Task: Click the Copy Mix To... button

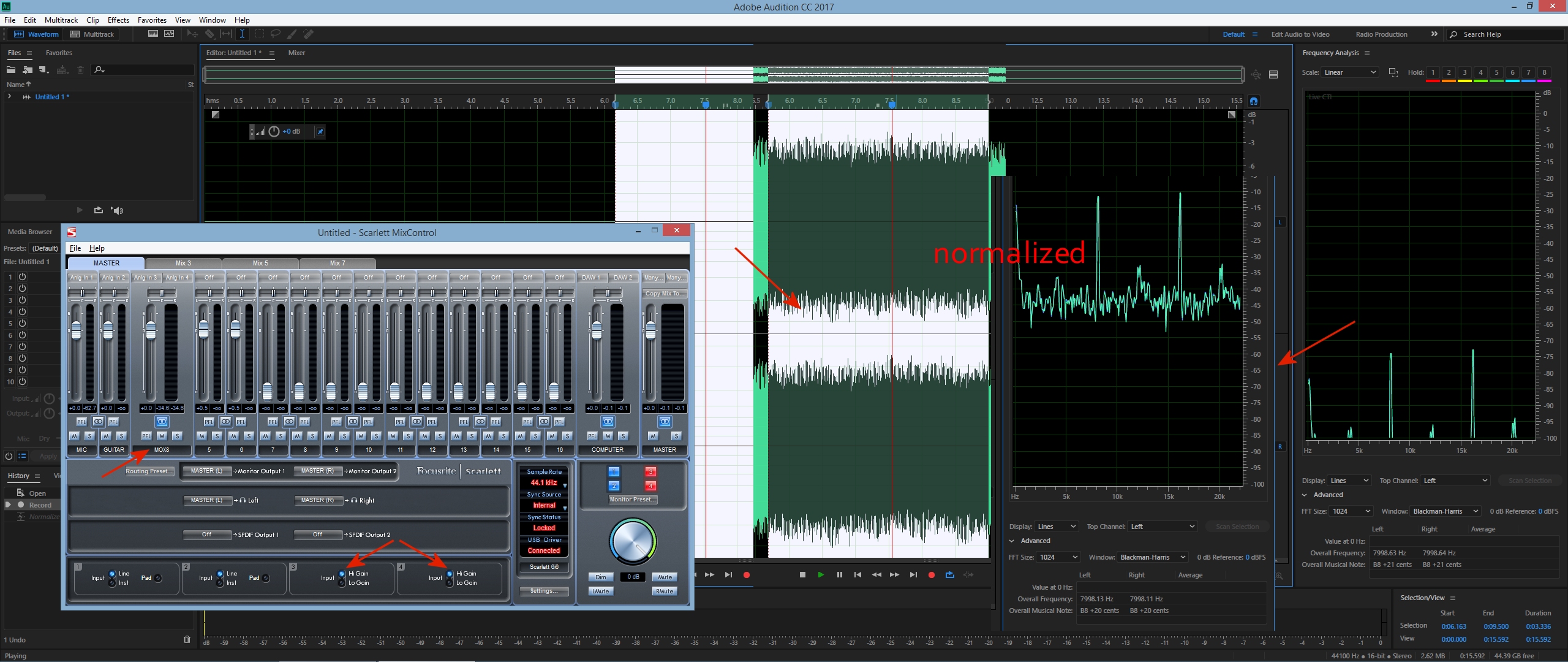Action: (665, 294)
